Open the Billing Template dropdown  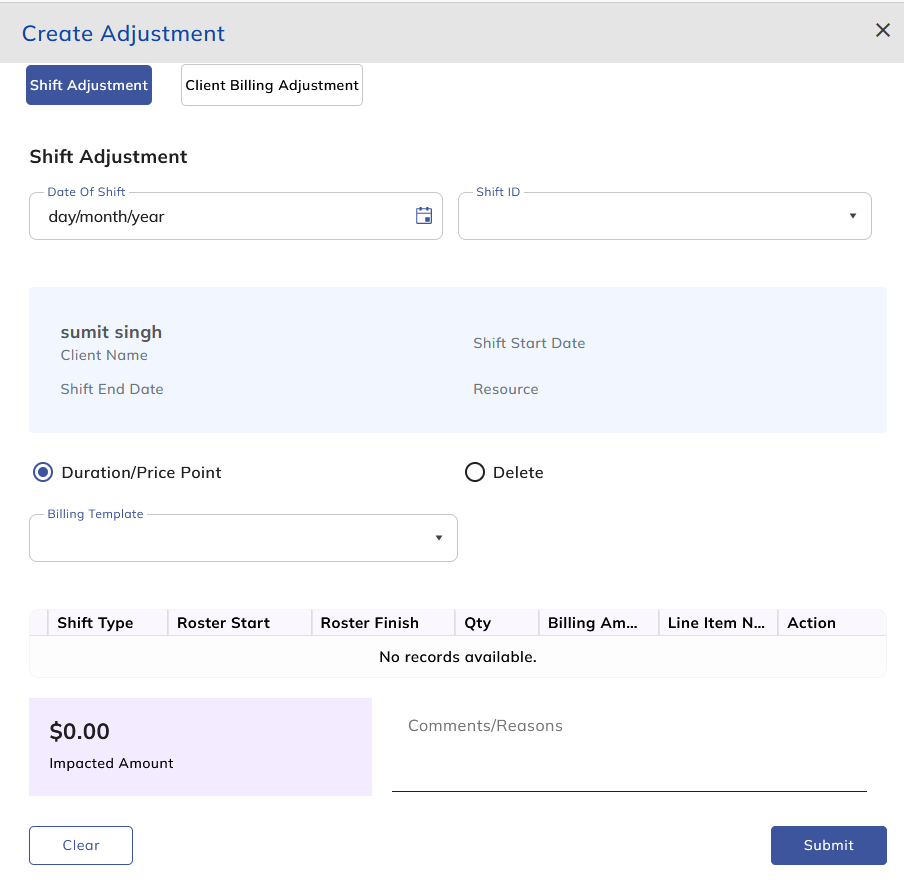pos(243,538)
